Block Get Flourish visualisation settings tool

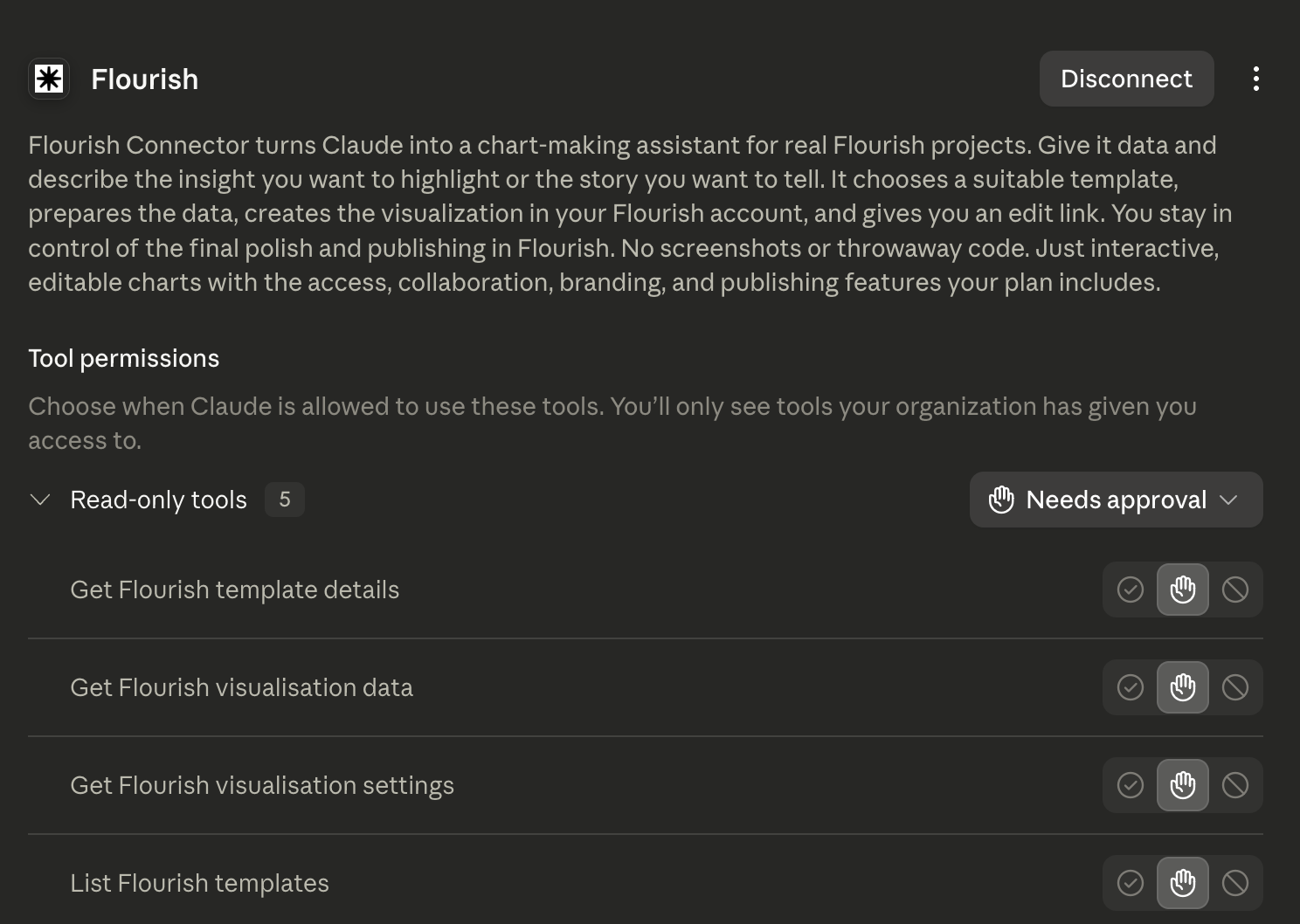point(1234,785)
